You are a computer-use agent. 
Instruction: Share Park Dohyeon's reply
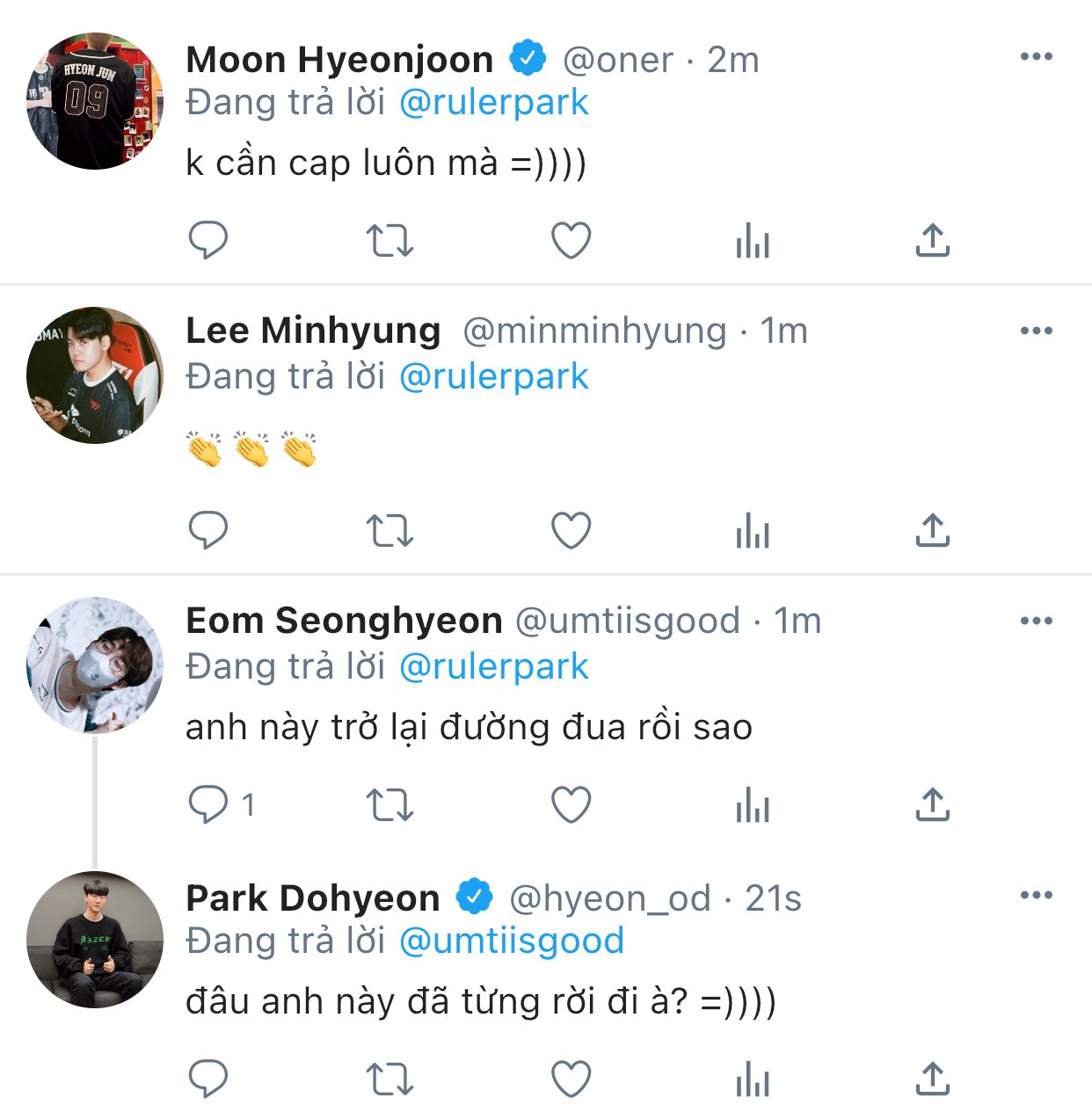pyautogui.click(x=933, y=1079)
